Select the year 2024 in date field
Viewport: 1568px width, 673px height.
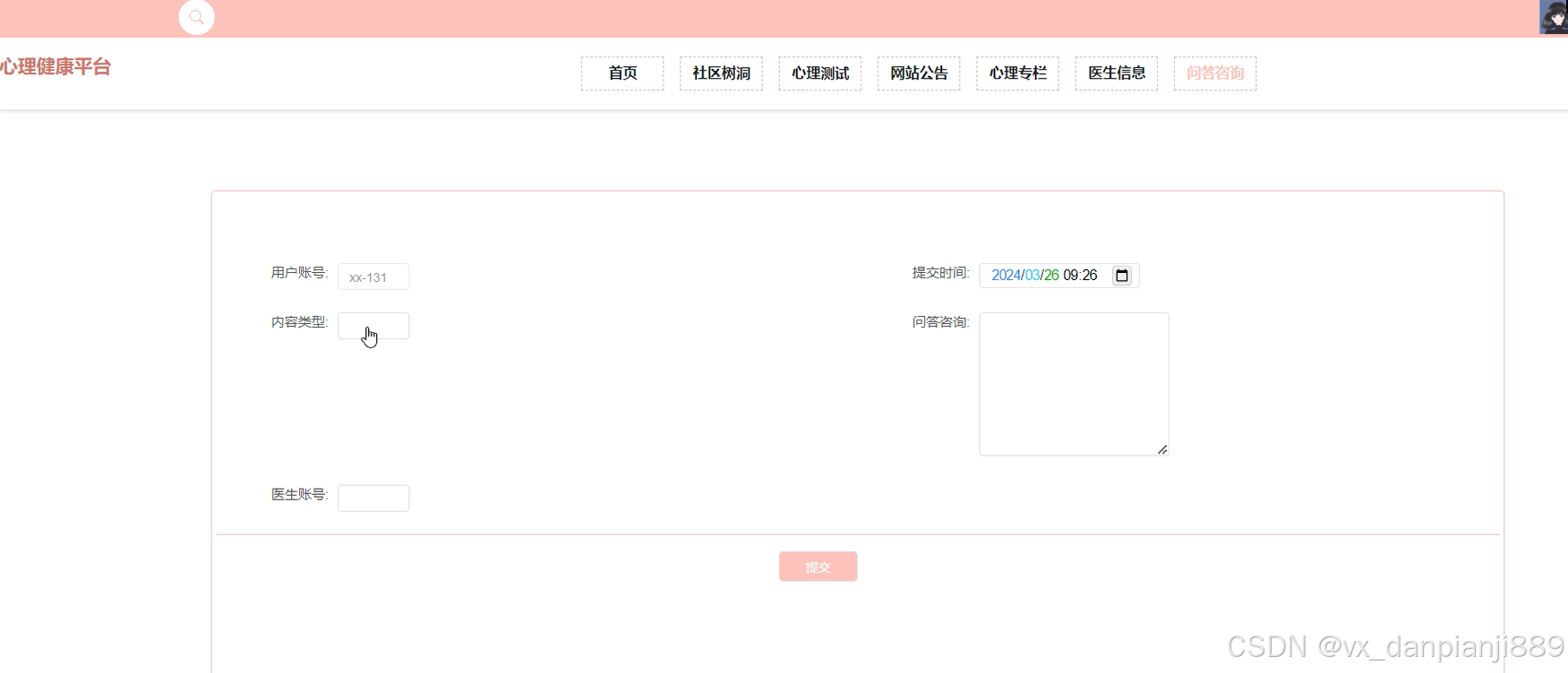click(1006, 275)
